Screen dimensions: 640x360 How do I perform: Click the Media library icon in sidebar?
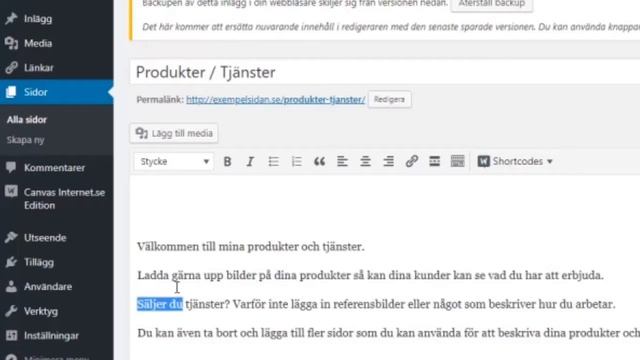[11, 43]
